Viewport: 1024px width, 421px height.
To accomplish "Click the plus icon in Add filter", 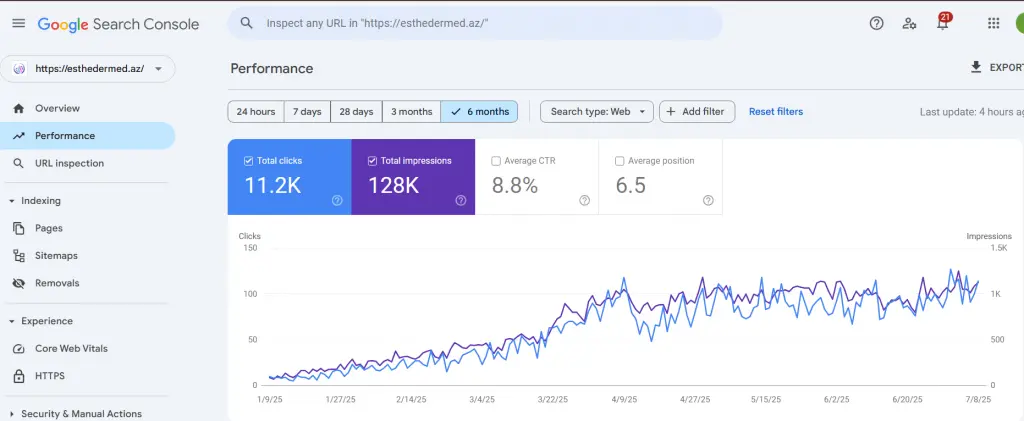I will pyautogui.click(x=671, y=112).
